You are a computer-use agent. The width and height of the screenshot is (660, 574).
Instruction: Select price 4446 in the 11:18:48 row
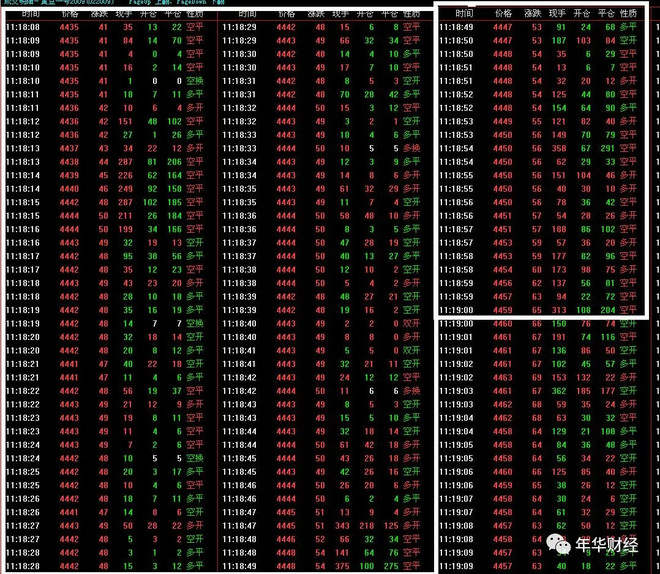[x=286, y=539]
